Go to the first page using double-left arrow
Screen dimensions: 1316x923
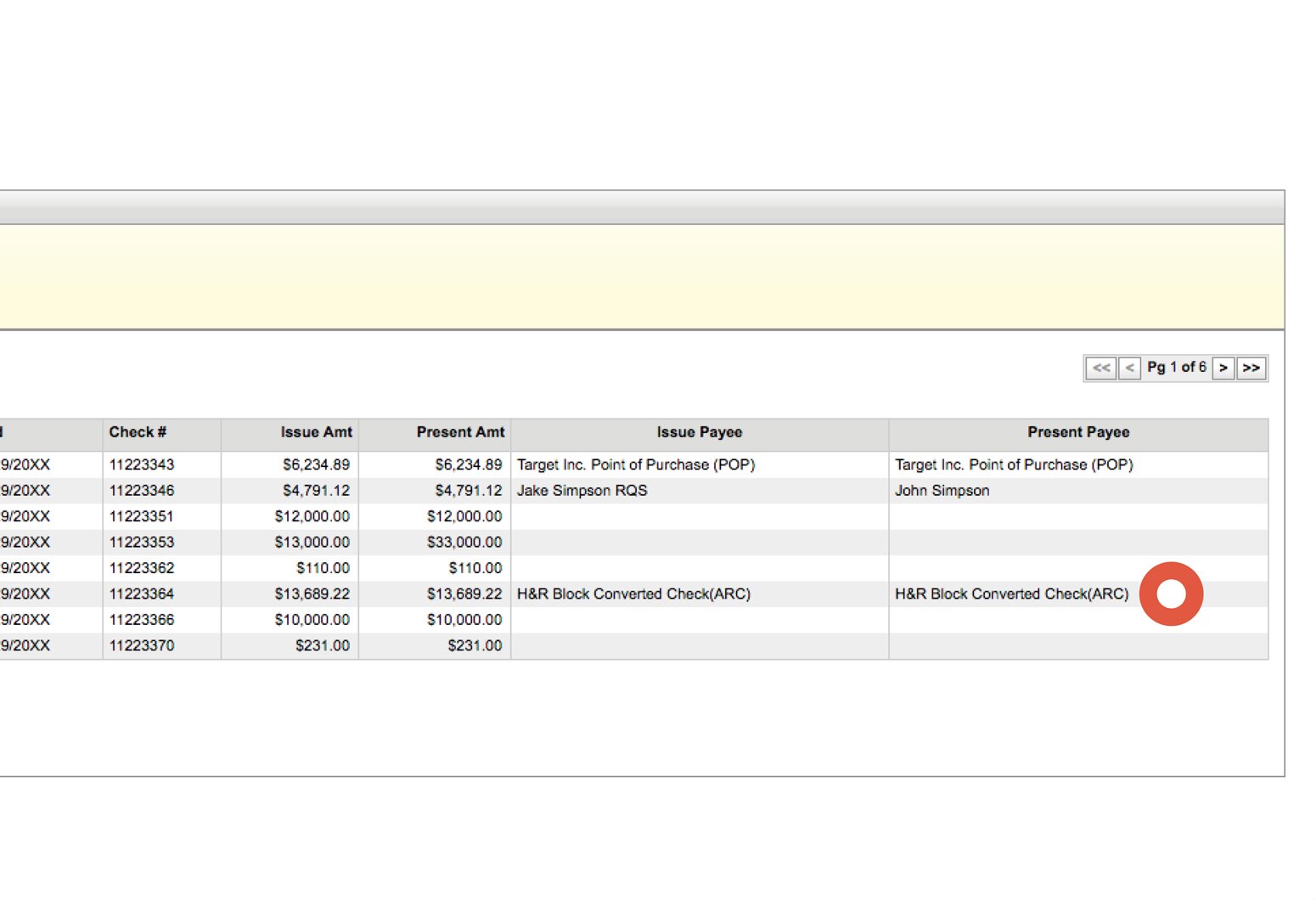click(x=1101, y=368)
